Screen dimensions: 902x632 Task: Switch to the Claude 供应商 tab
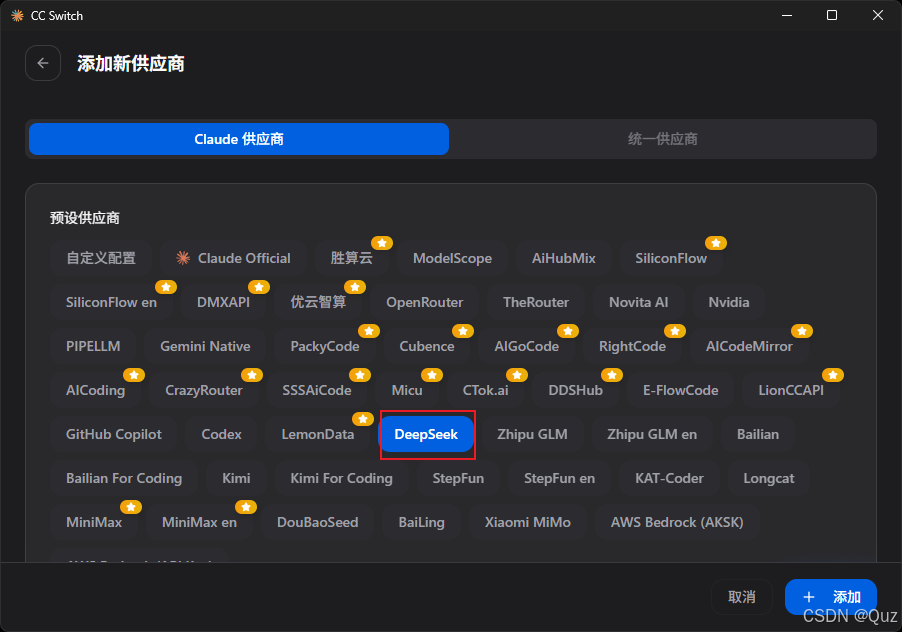tap(239, 139)
